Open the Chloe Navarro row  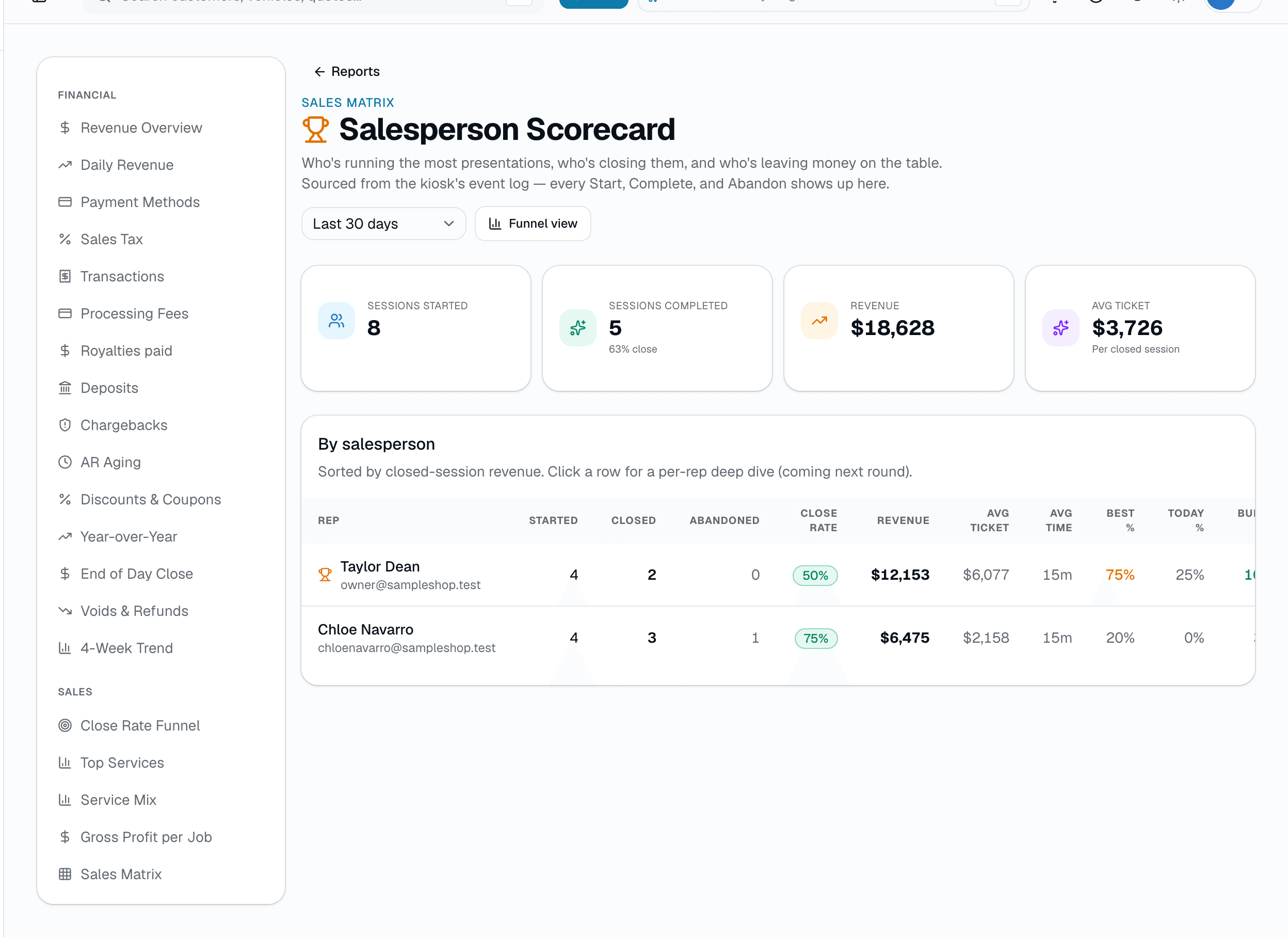[778, 638]
